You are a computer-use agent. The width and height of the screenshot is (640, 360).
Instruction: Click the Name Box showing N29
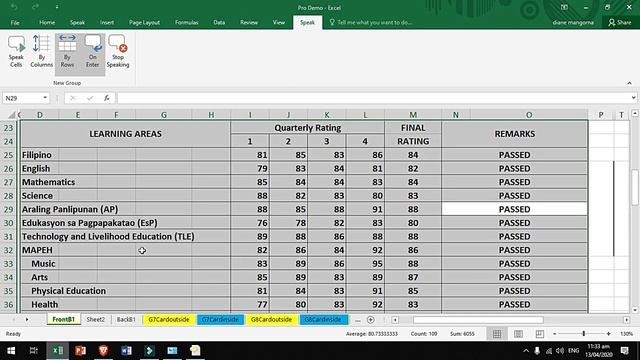click(22, 98)
